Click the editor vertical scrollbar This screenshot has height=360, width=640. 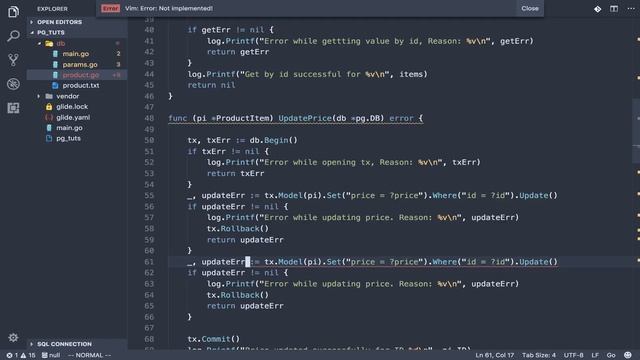(636, 131)
